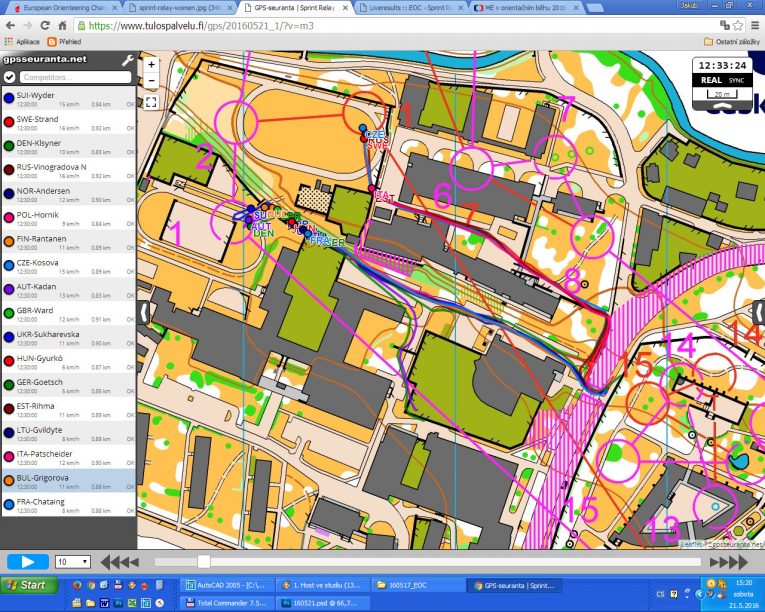765x612 pixels.
Task: Go forward in browser history
Action: [x=27, y=26]
